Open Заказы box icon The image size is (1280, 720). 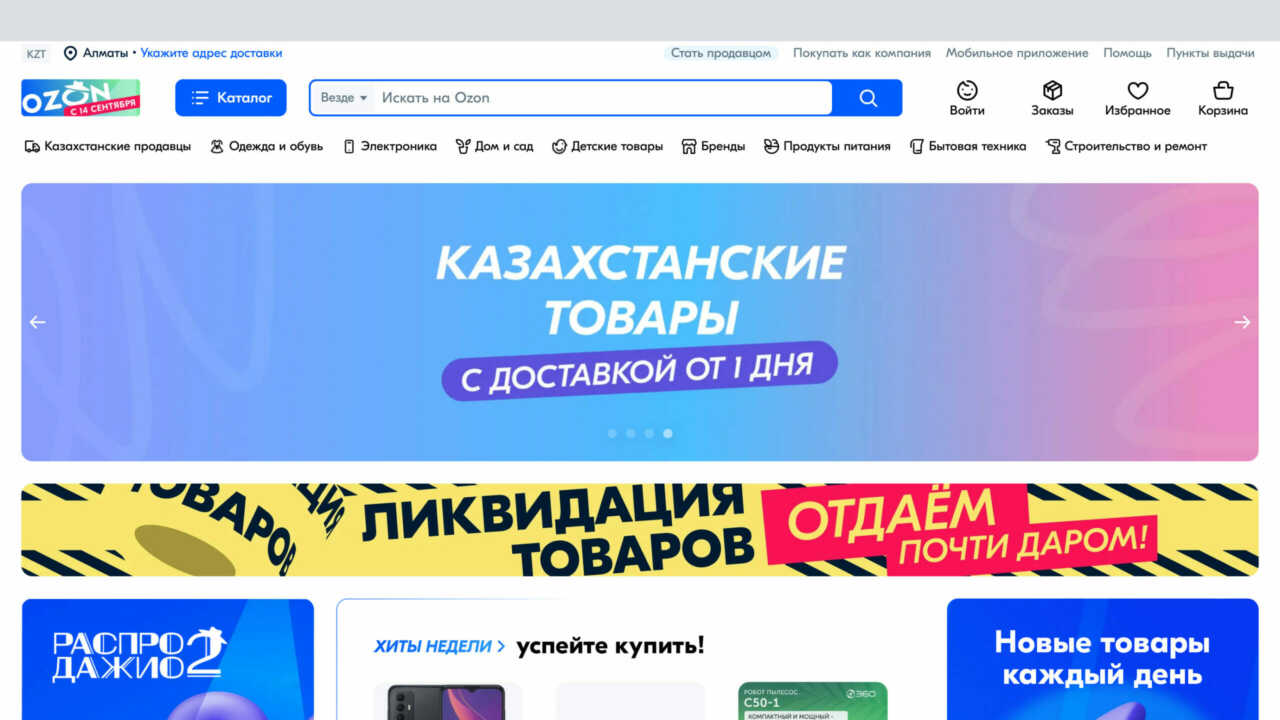pyautogui.click(x=1052, y=90)
